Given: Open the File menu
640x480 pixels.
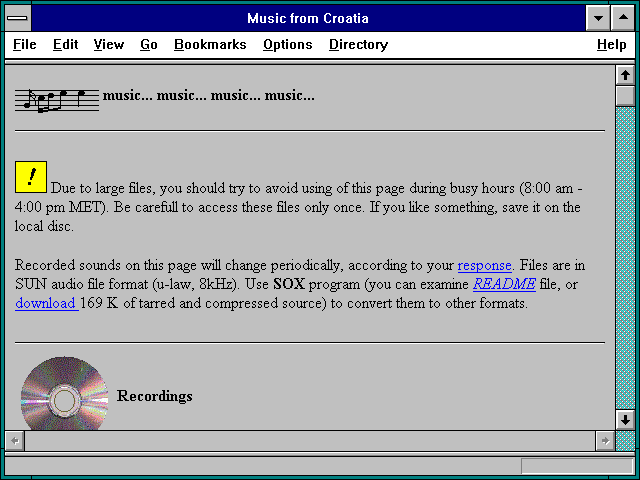Looking at the screenshot, I should point(24,44).
